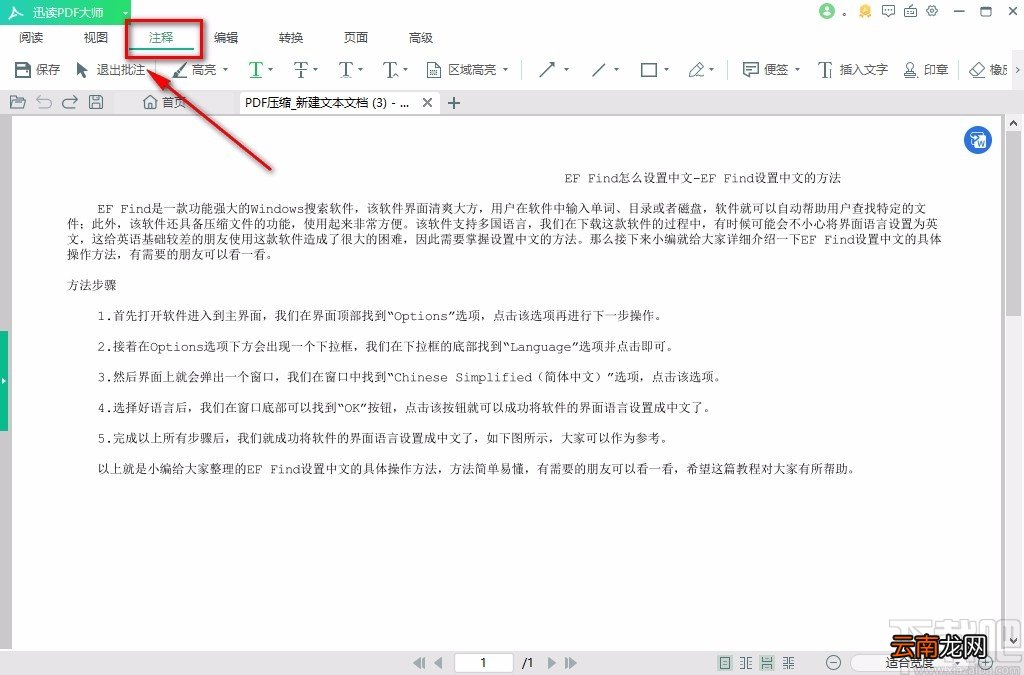Select the pencil freehand tool
The height and width of the screenshot is (675, 1024).
tap(696, 69)
